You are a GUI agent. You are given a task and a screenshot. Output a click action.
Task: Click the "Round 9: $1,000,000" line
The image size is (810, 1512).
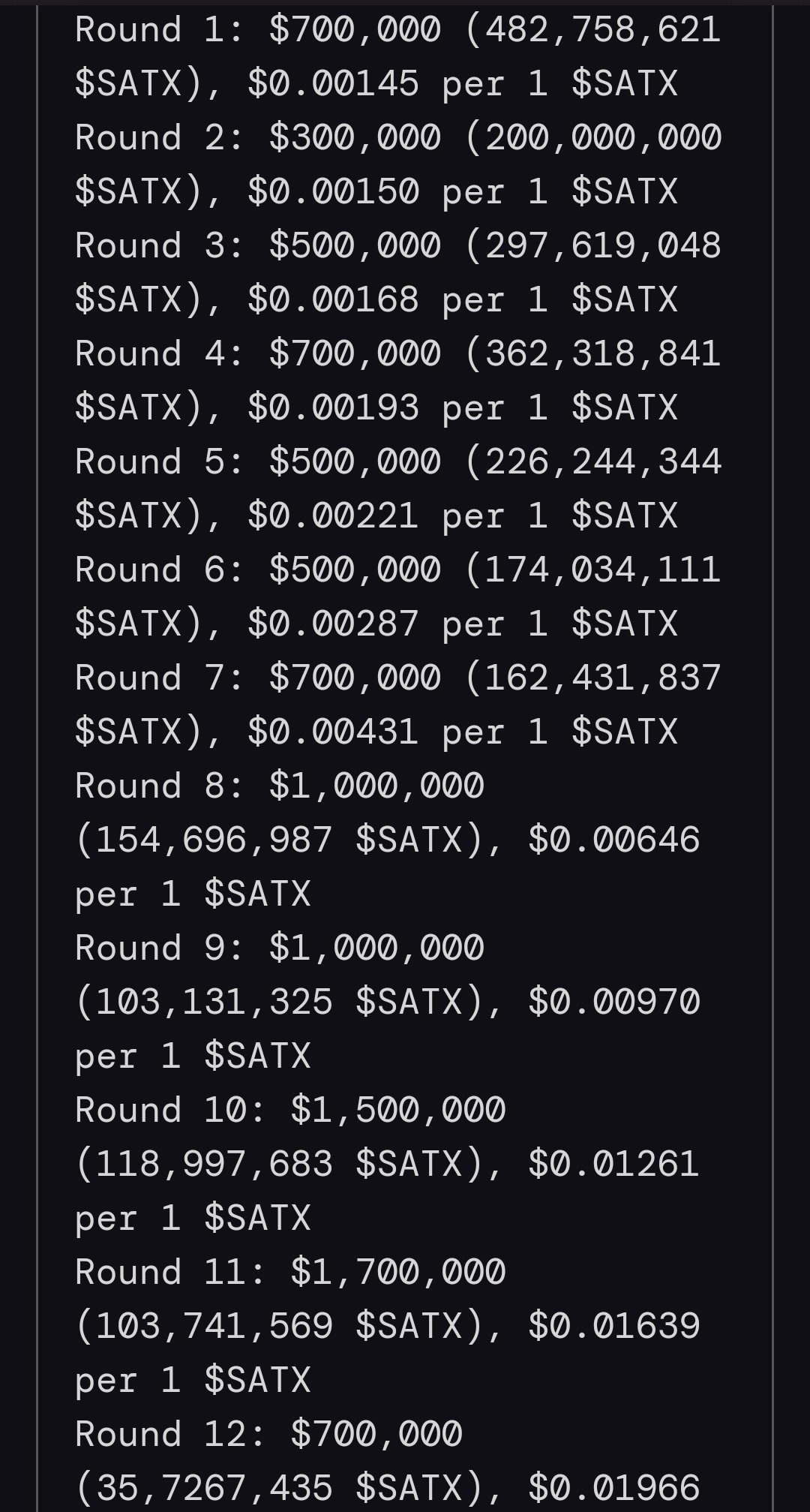[x=279, y=948]
